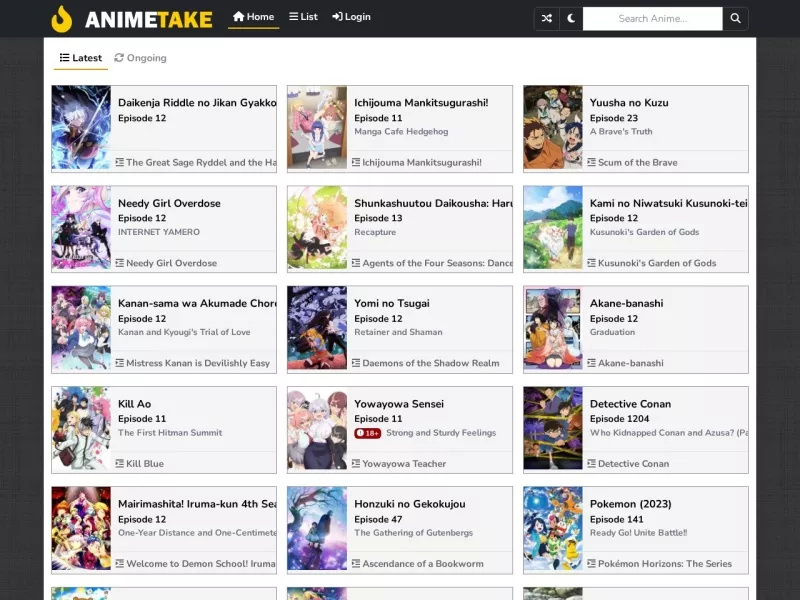Open the Akane-banashi series link in card footer

tap(631, 363)
